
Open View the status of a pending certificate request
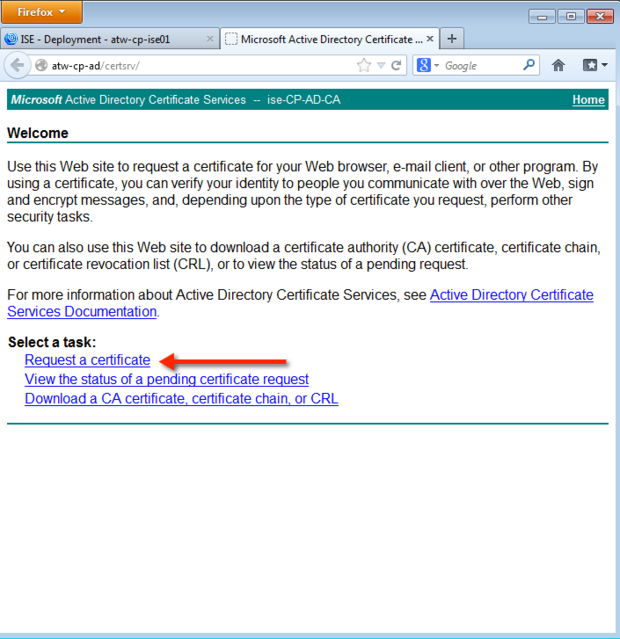[166, 379]
